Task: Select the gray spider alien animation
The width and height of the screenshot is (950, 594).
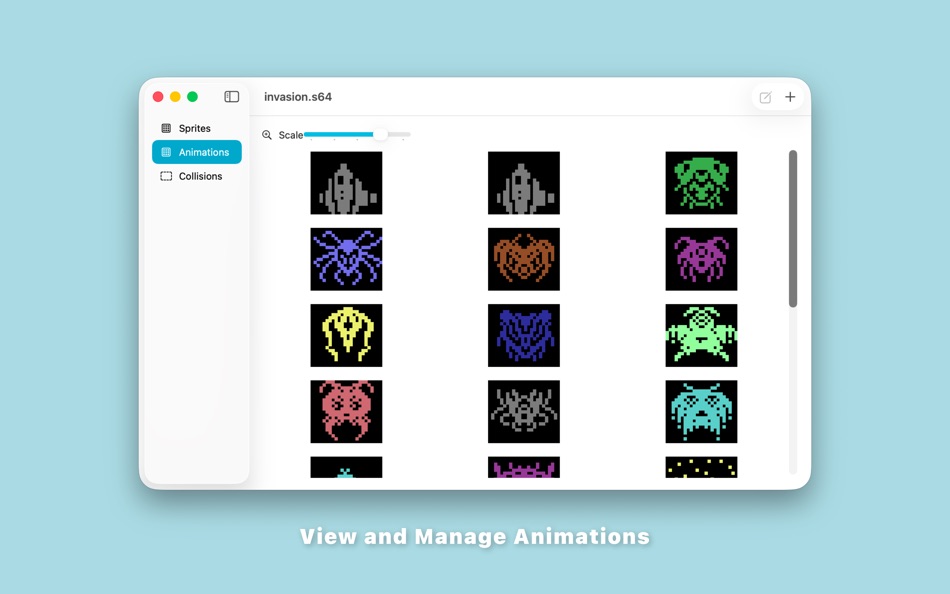Action: [524, 412]
